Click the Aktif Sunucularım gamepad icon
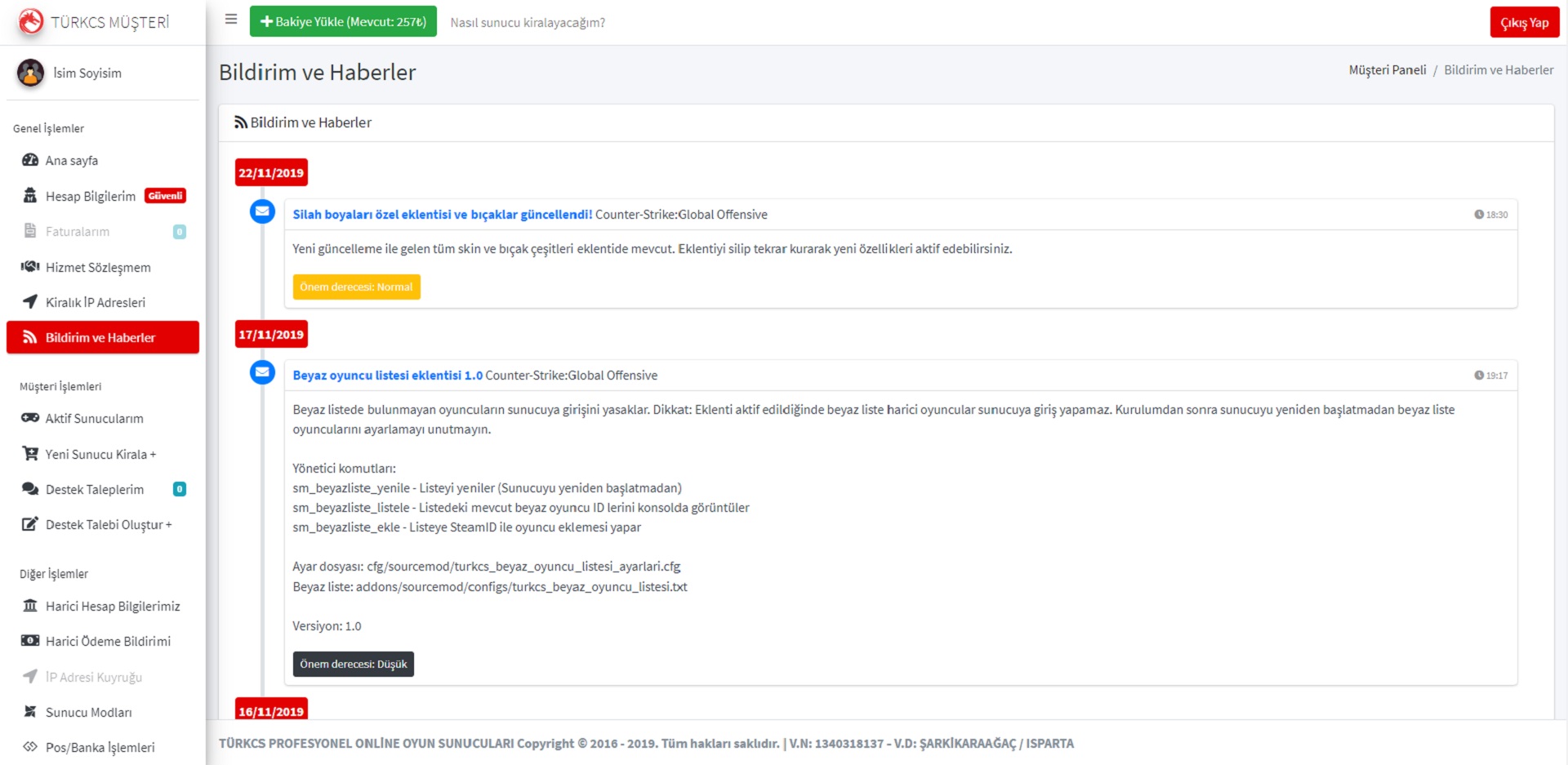The height and width of the screenshot is (765, 1568). coord(30,418)
